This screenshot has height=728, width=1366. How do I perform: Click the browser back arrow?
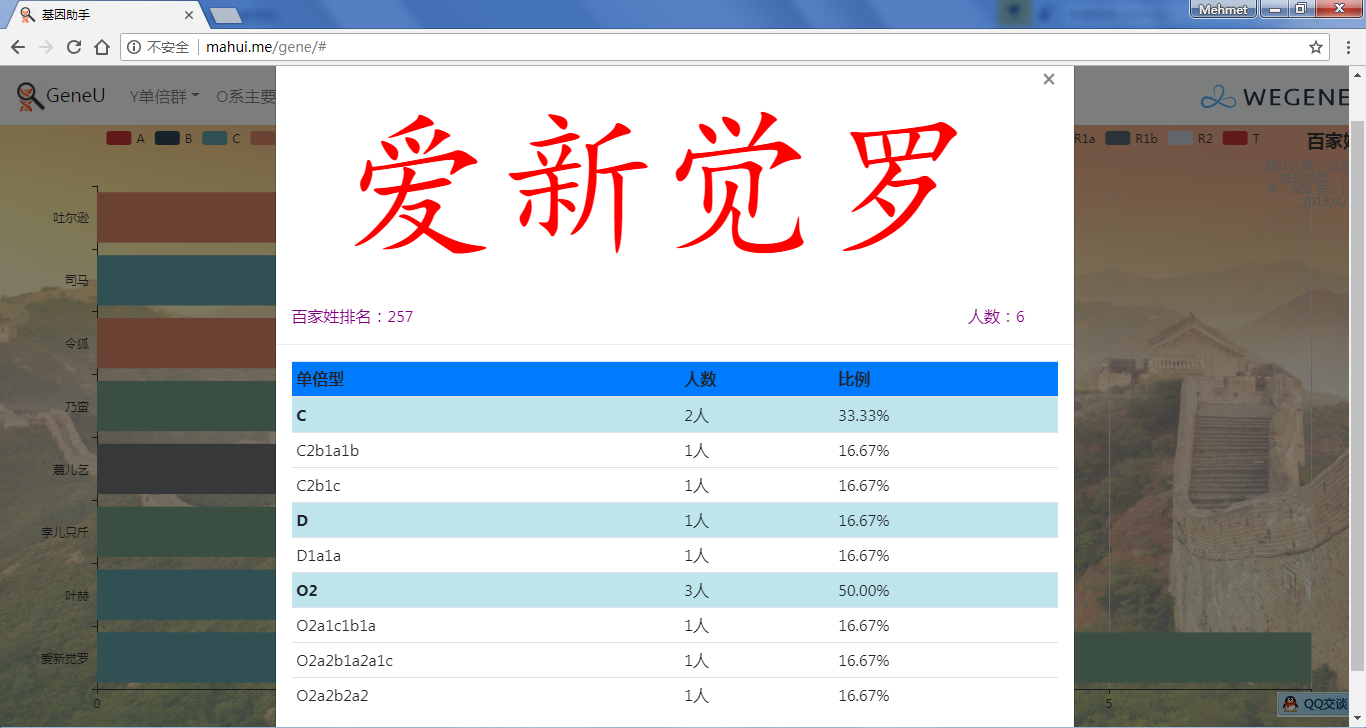tap(18, 47)
